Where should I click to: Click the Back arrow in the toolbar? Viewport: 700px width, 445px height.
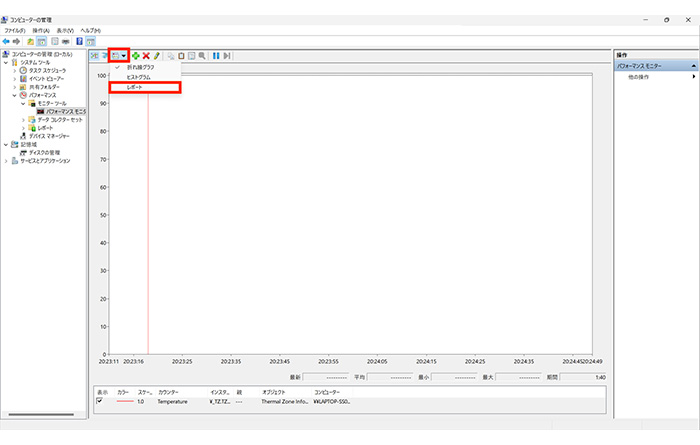(7, 41)
